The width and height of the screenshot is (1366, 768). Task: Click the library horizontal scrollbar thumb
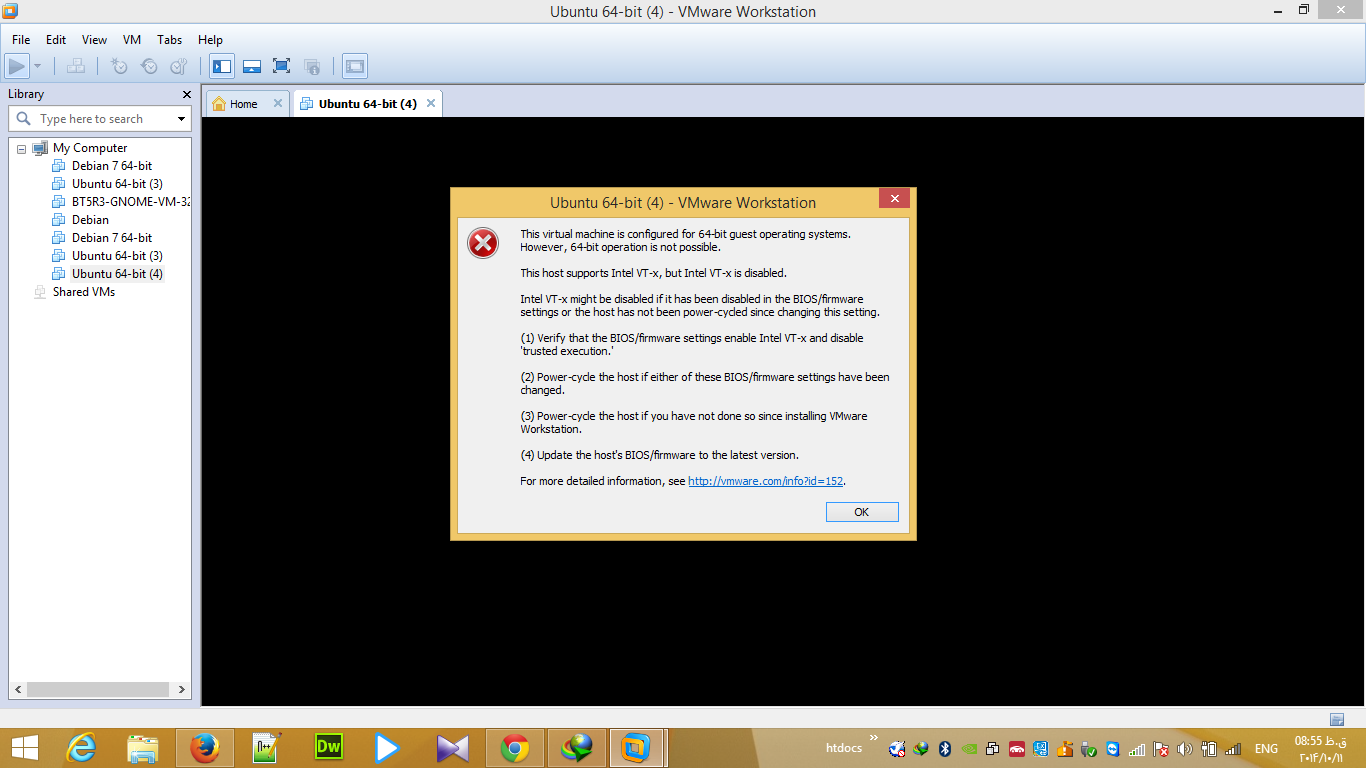97,690
